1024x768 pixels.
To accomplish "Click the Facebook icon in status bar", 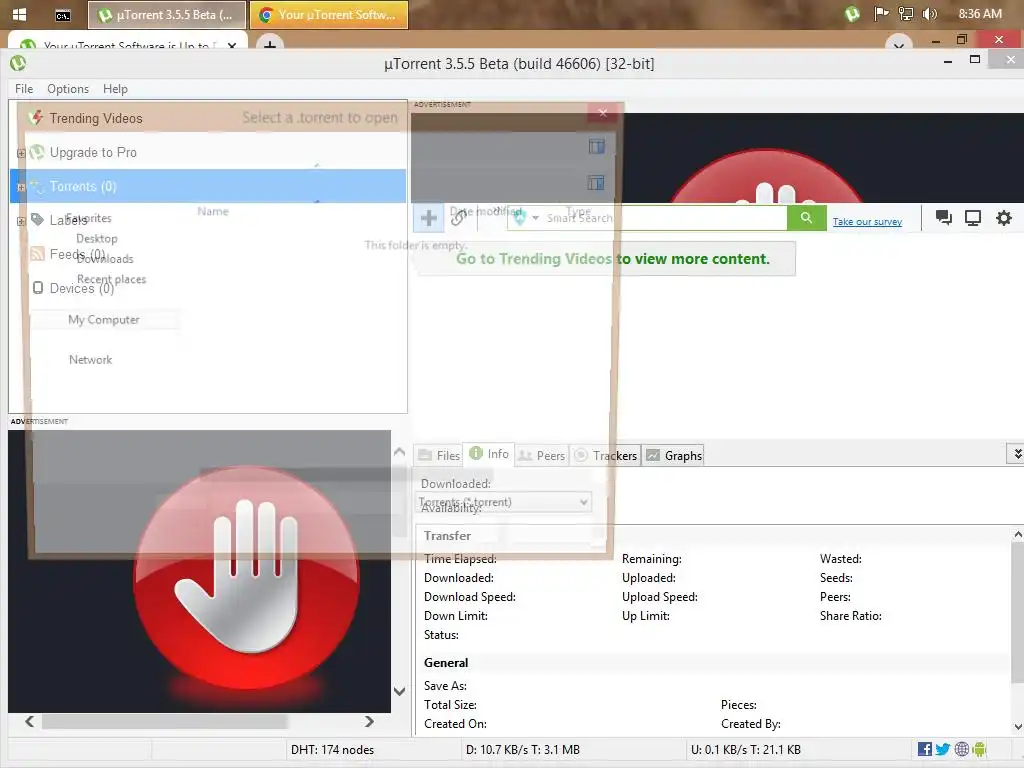I will (925, 749).
